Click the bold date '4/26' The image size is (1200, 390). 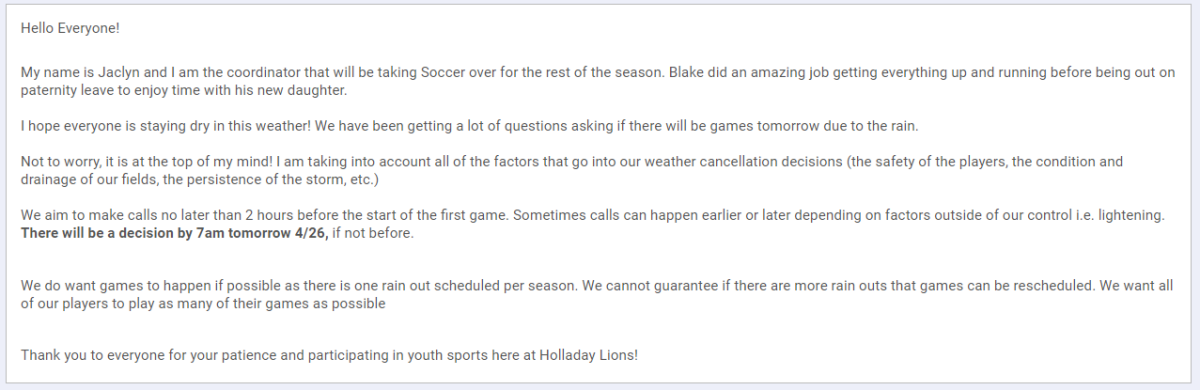coord(308,233)
